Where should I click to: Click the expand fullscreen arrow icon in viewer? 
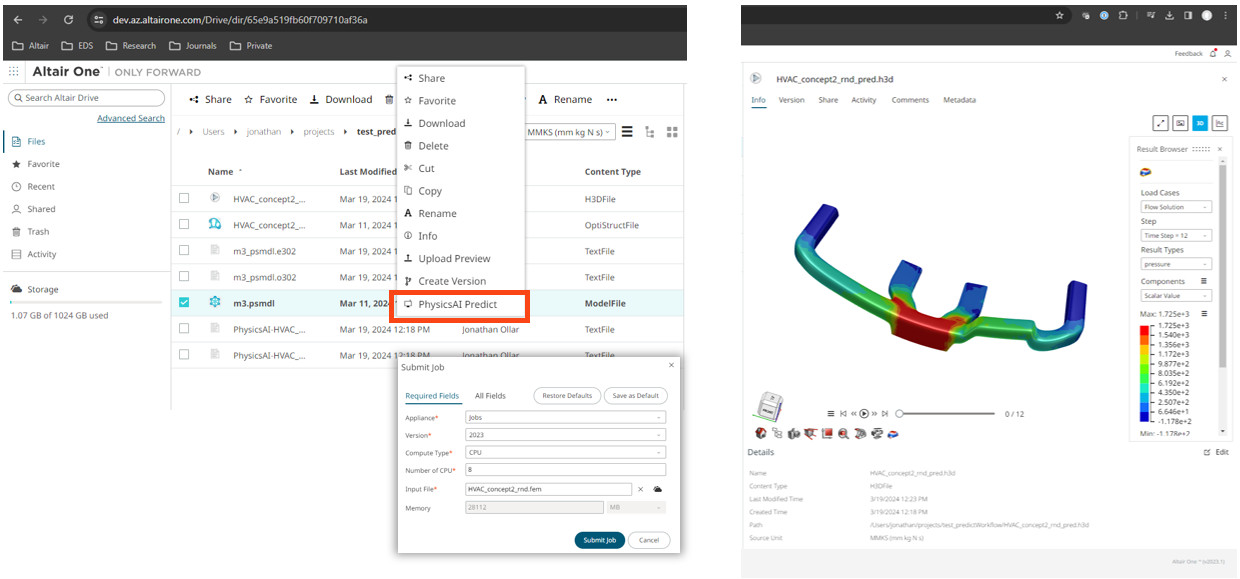click(1160, 123)
